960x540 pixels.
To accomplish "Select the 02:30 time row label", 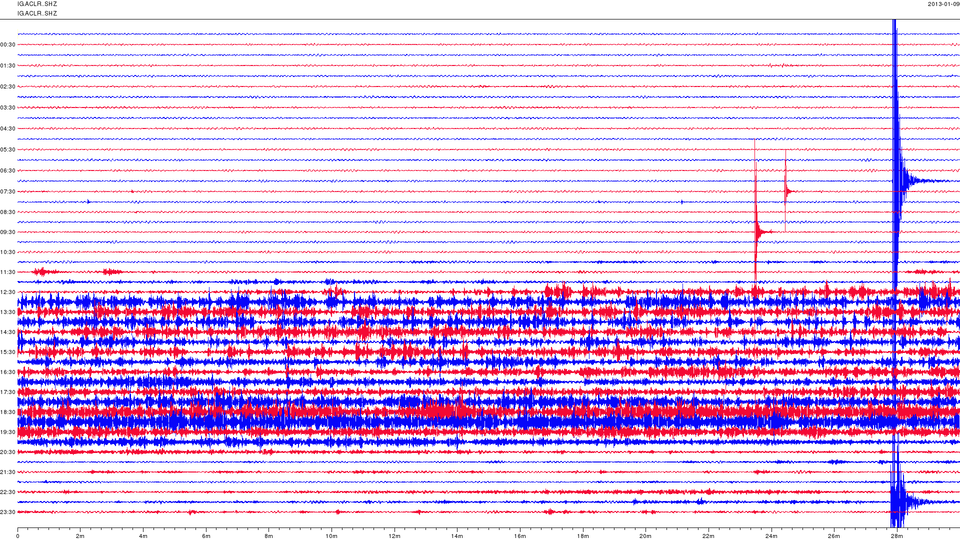I will 7,87.
